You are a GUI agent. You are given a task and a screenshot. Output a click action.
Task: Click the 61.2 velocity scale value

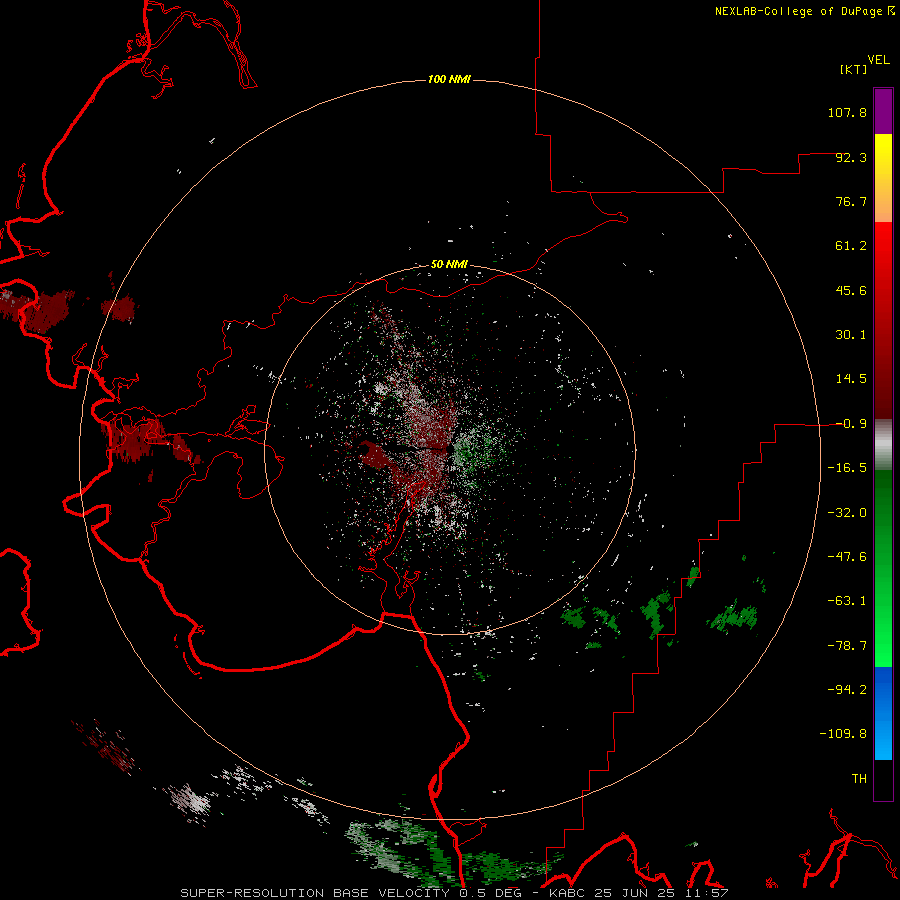pyautogui.click(x=851, y=246)
